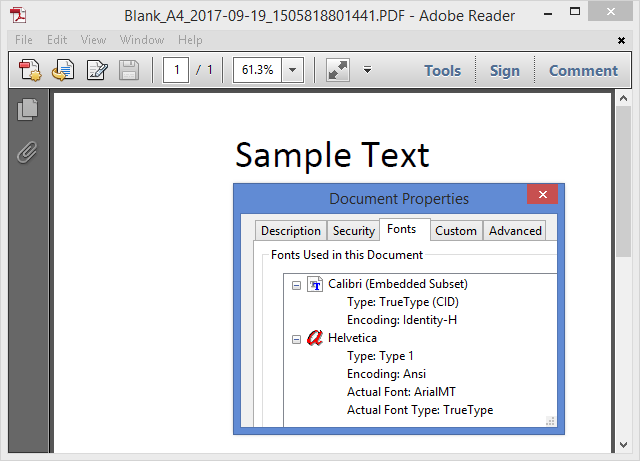Click the Adobe Reader icon in the title bar
Viewport: 640px width, 461px height.
(x=18, y=15)
